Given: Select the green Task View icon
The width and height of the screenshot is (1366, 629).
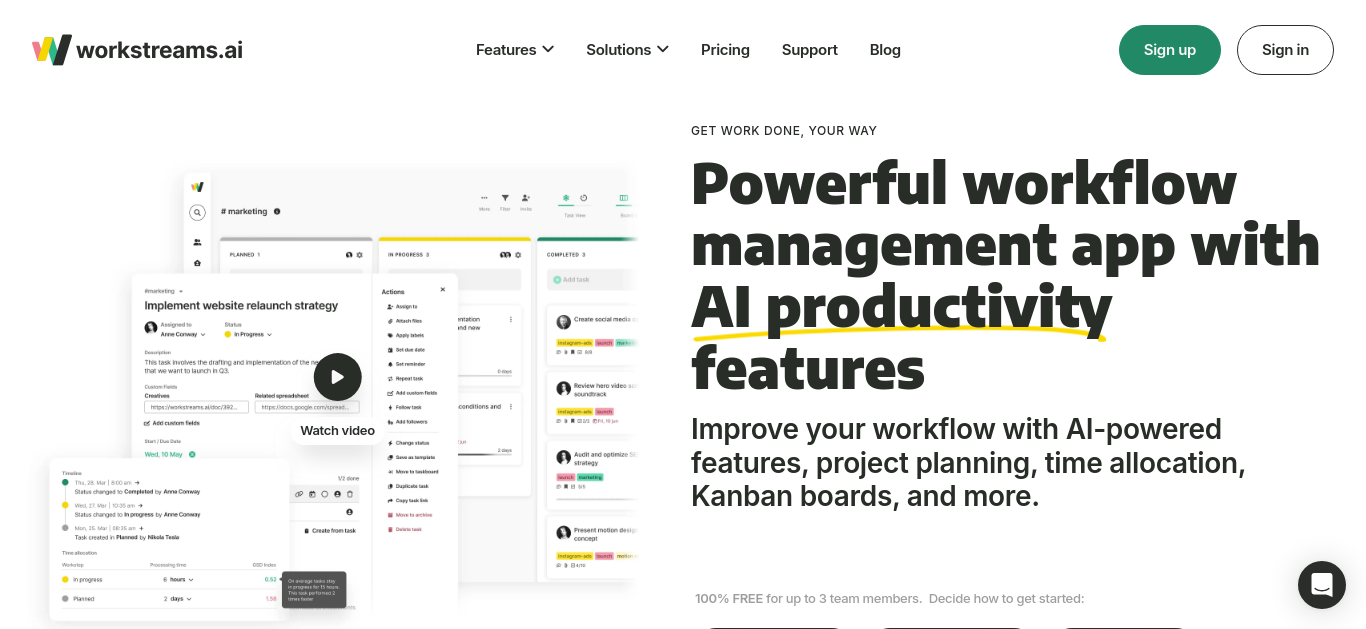Looking at the screenshot, I should point(566,198).
